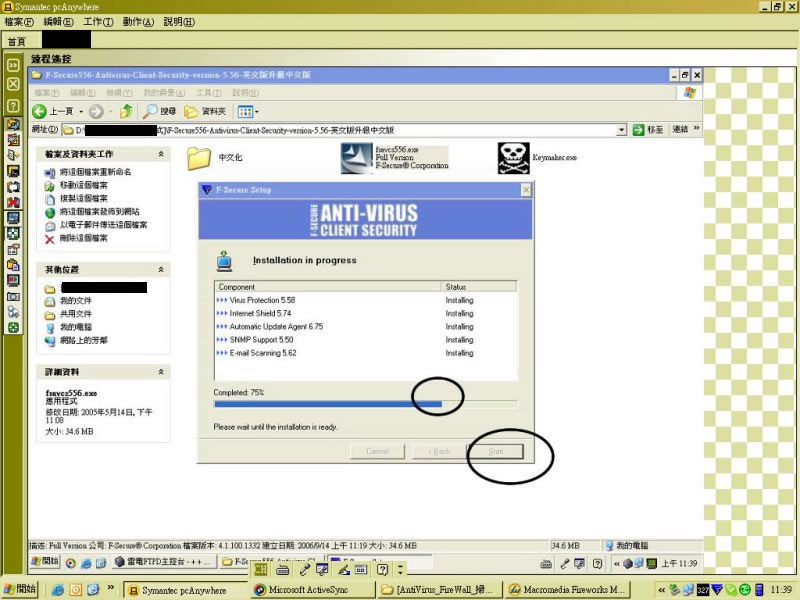This screenshot has height=600, width=800.
Task: Click the help ? icon on floating toolbar
Action: [382, 569]
